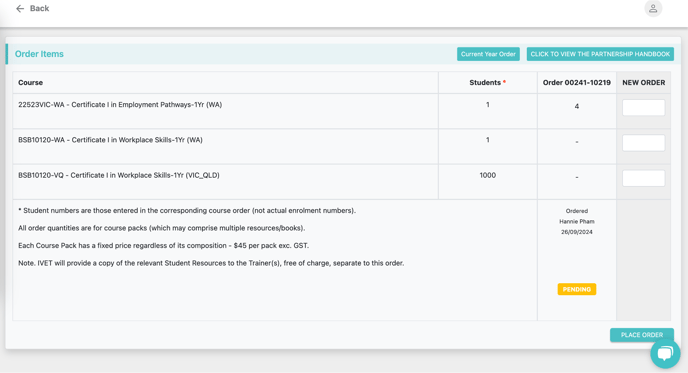Viewport: 688px width, 373px height.
Task: Click the PLACE ORDER button
Action: (x=641, y=335)
